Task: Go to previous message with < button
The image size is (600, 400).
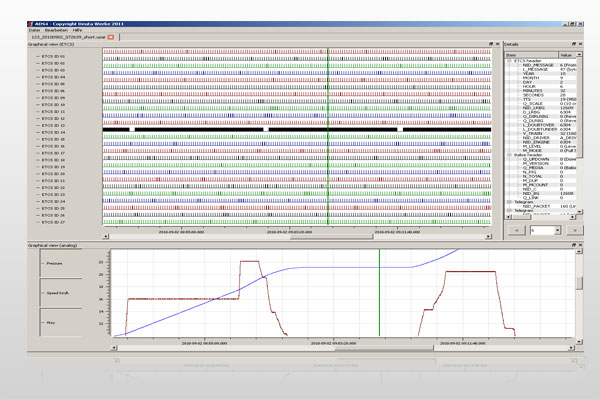Action: [517, 230]
